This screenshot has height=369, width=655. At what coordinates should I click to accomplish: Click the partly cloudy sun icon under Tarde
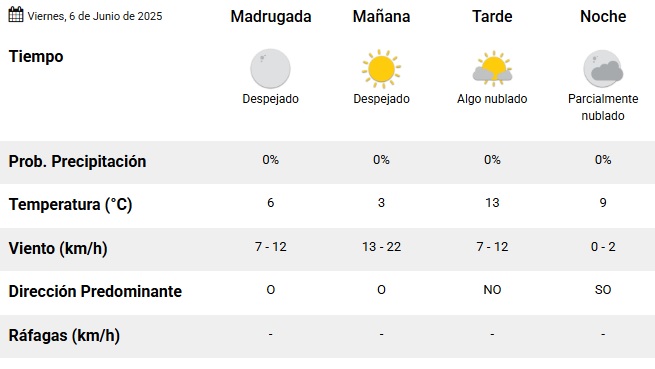coord(493,69)
